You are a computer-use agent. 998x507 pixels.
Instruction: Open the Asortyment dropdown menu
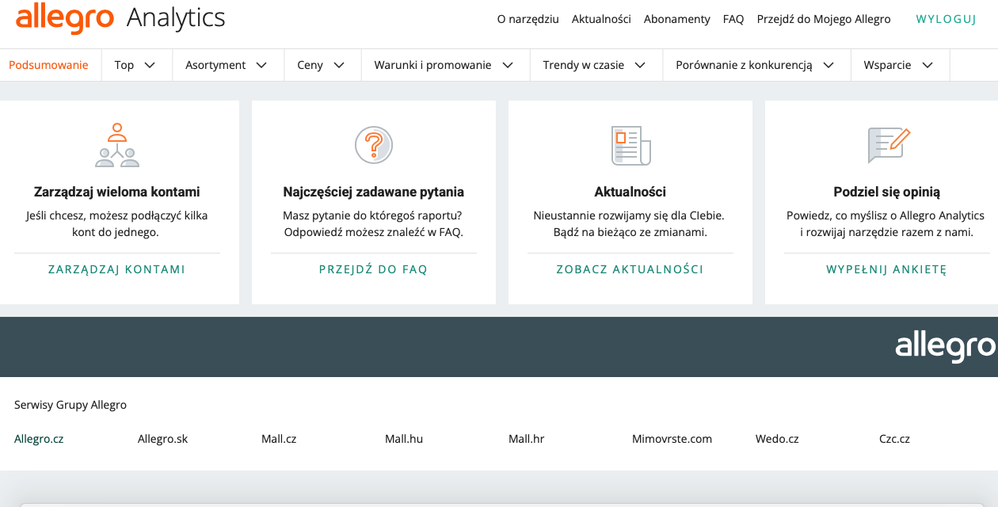point(227,65)
